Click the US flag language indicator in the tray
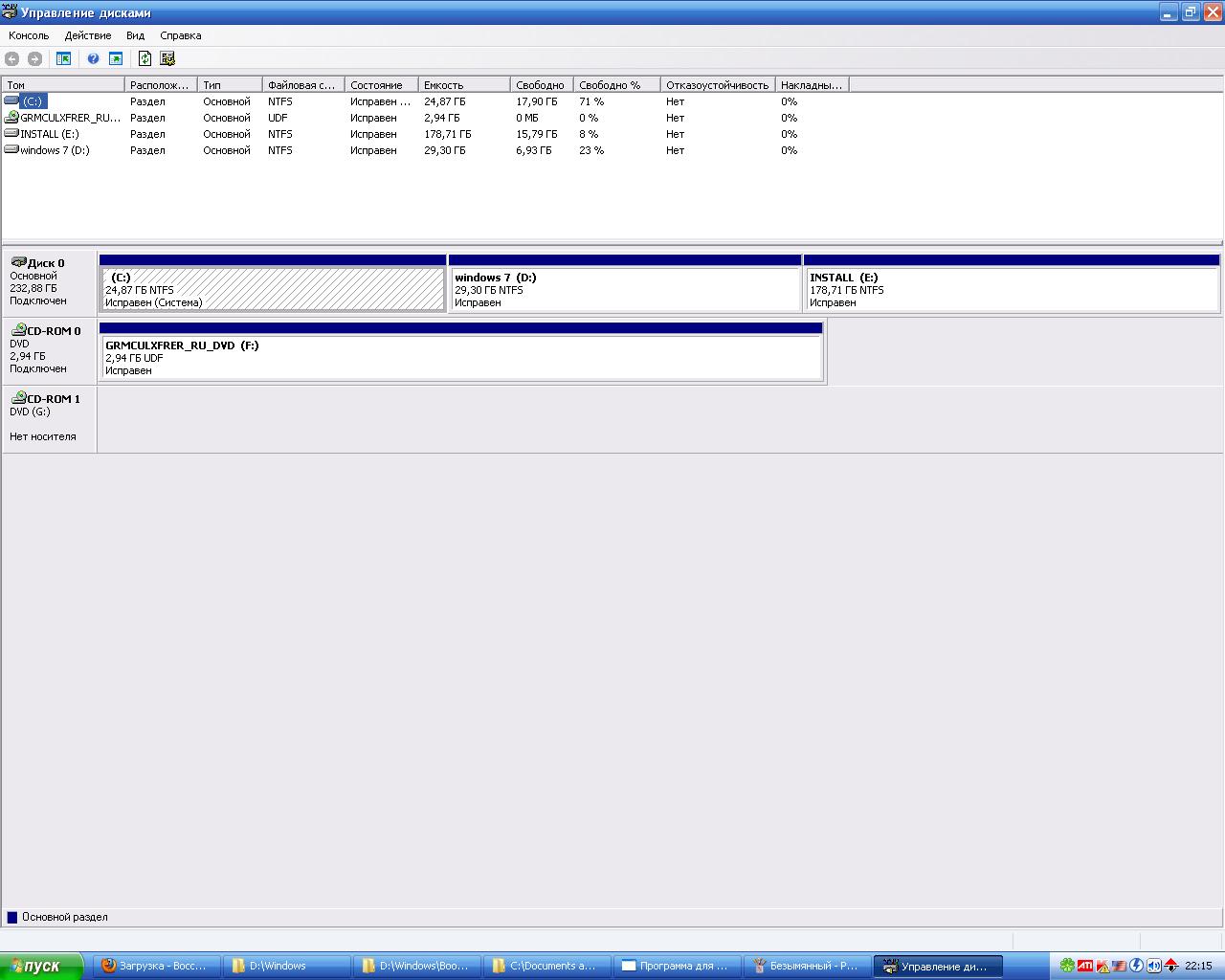The height and width of the screenshot is (980, 1225). click(1119, 966)
